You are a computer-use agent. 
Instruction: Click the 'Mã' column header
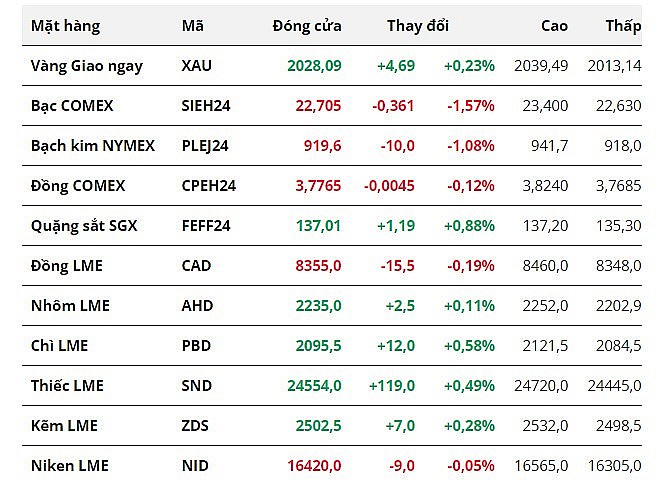tap(193, 26)
